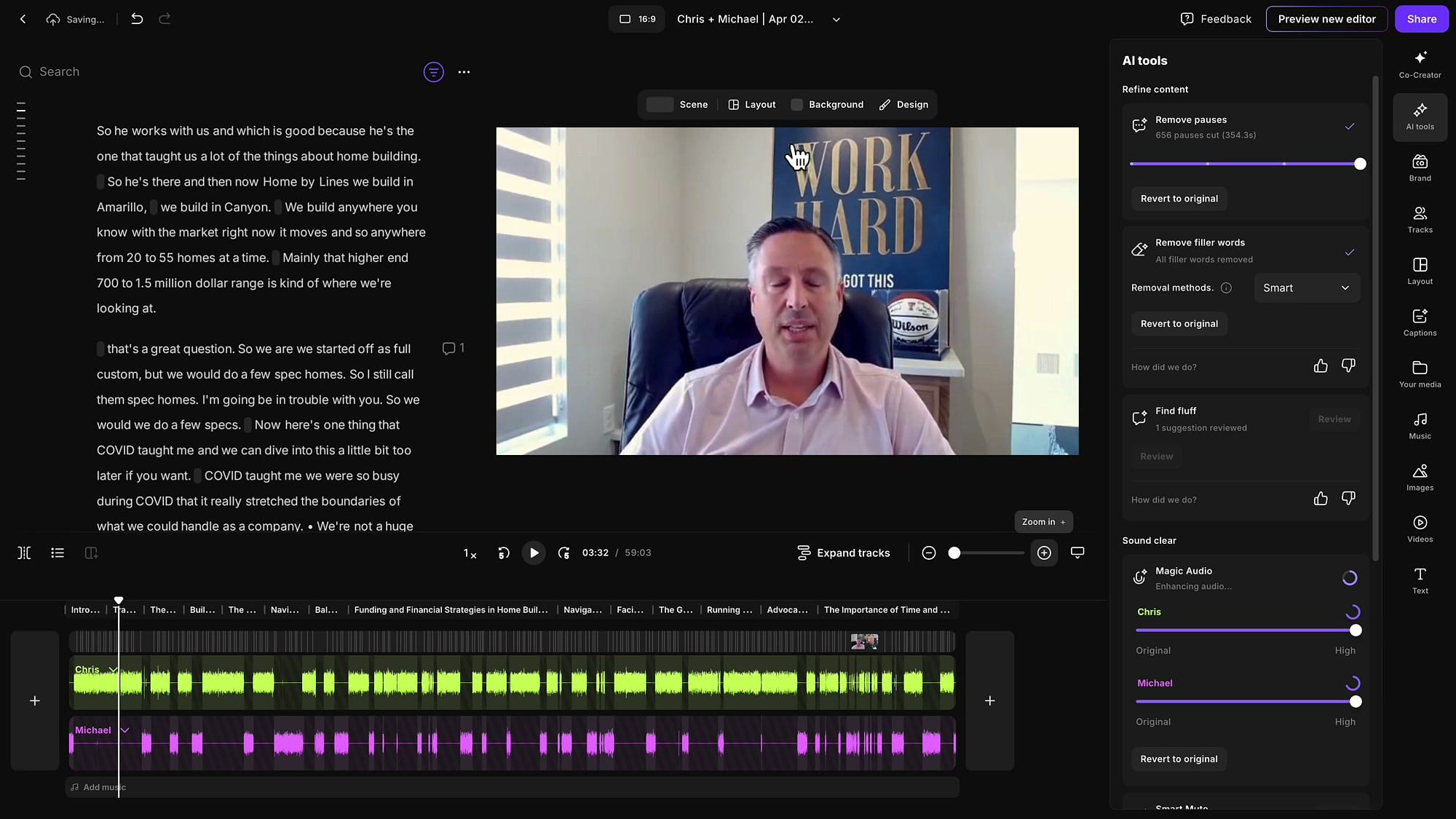Viewport: 1456px width, 819px height.
Task: Open the Smart removal methods dropdown
Action: (x=1306, y=288)
